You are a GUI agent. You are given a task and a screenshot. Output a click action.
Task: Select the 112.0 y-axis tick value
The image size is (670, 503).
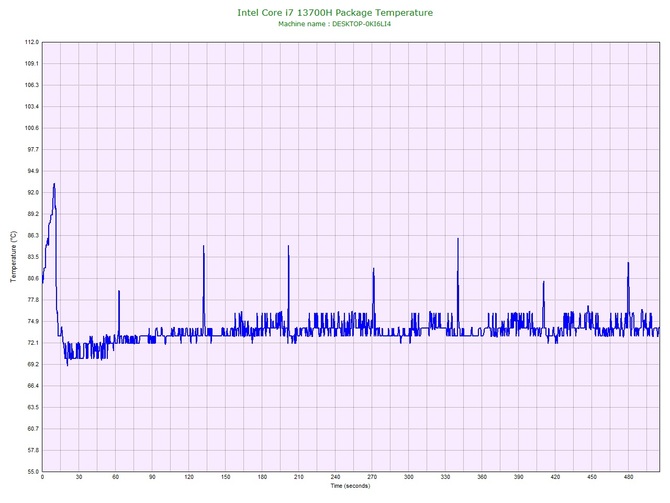[32, 42]
